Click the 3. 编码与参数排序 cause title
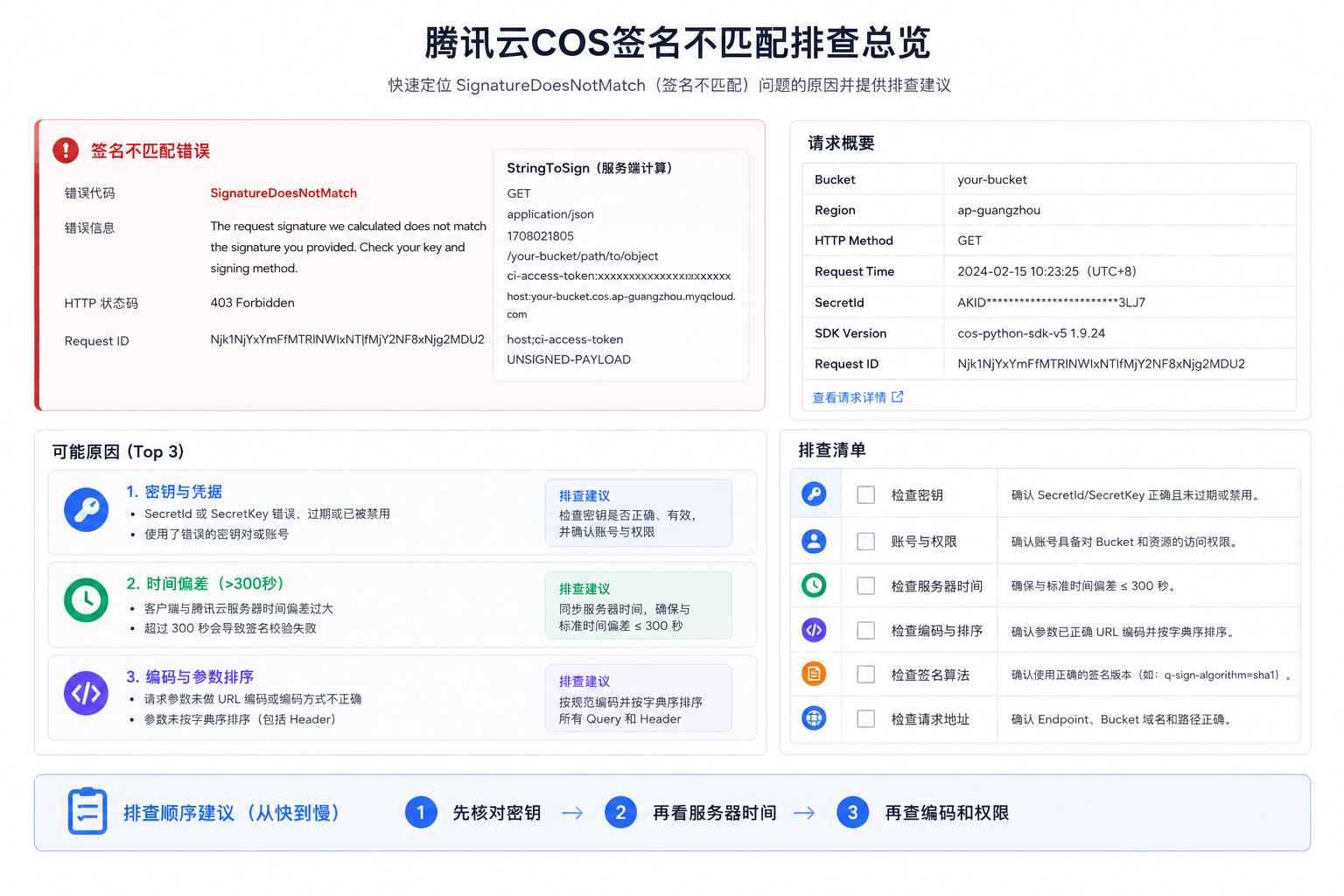This screenshot has height=896, width=1344. pyautogui.click(x=190, y=677)
